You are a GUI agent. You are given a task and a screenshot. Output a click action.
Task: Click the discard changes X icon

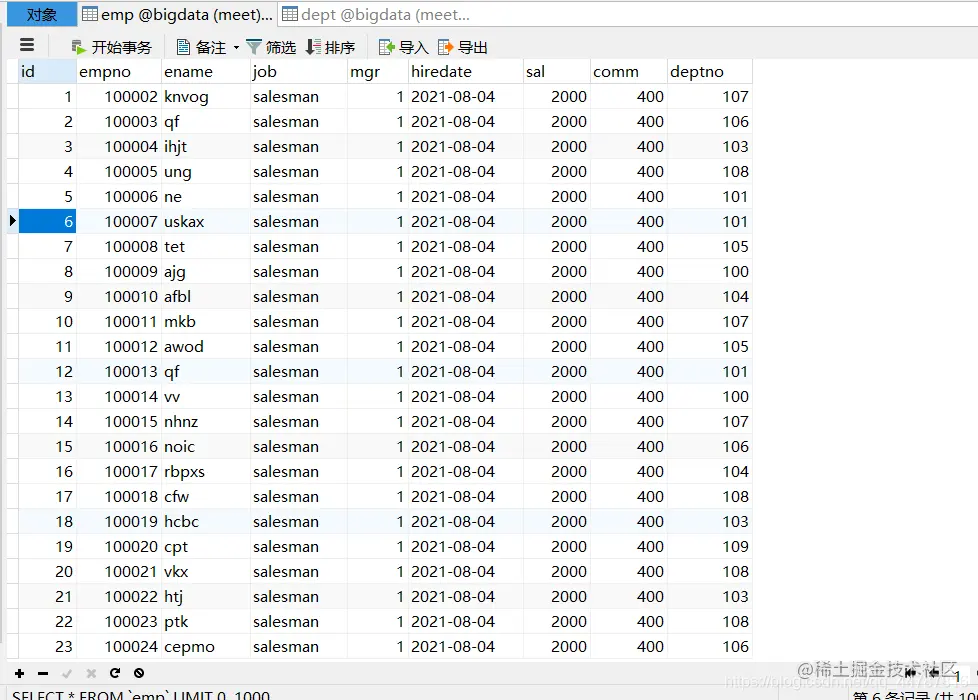(x=91, y=673)
